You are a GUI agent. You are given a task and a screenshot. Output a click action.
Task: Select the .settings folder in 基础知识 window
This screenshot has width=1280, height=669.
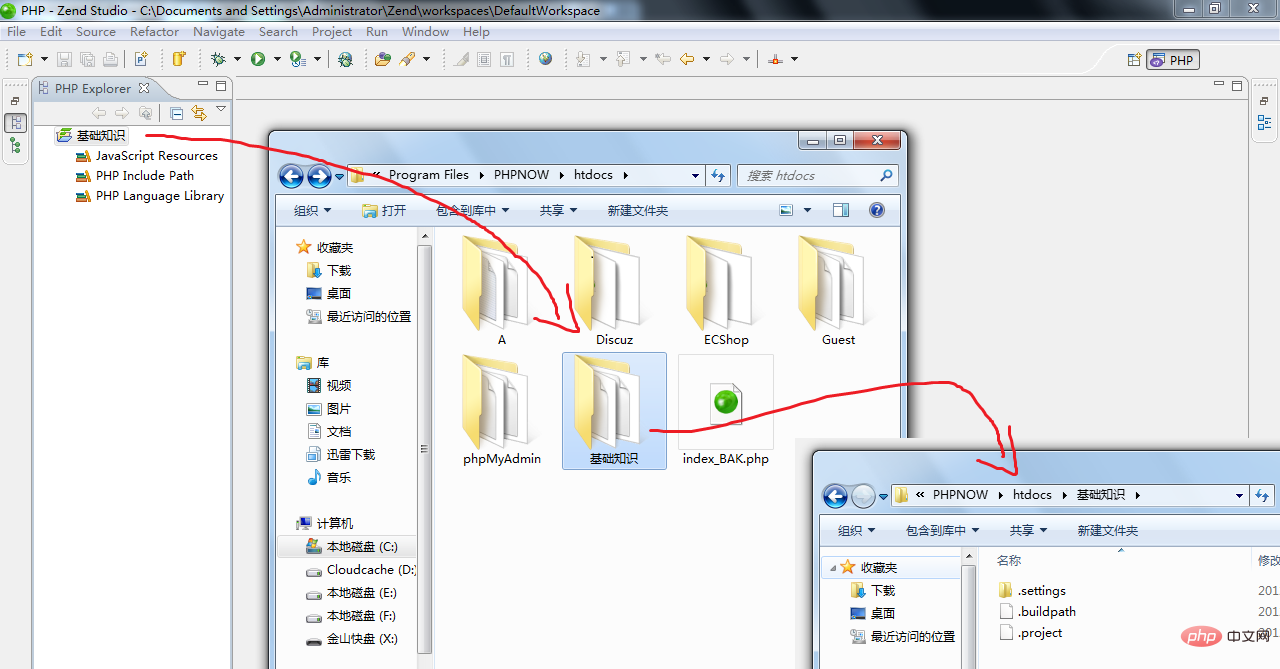click(x=1032, y=590)
